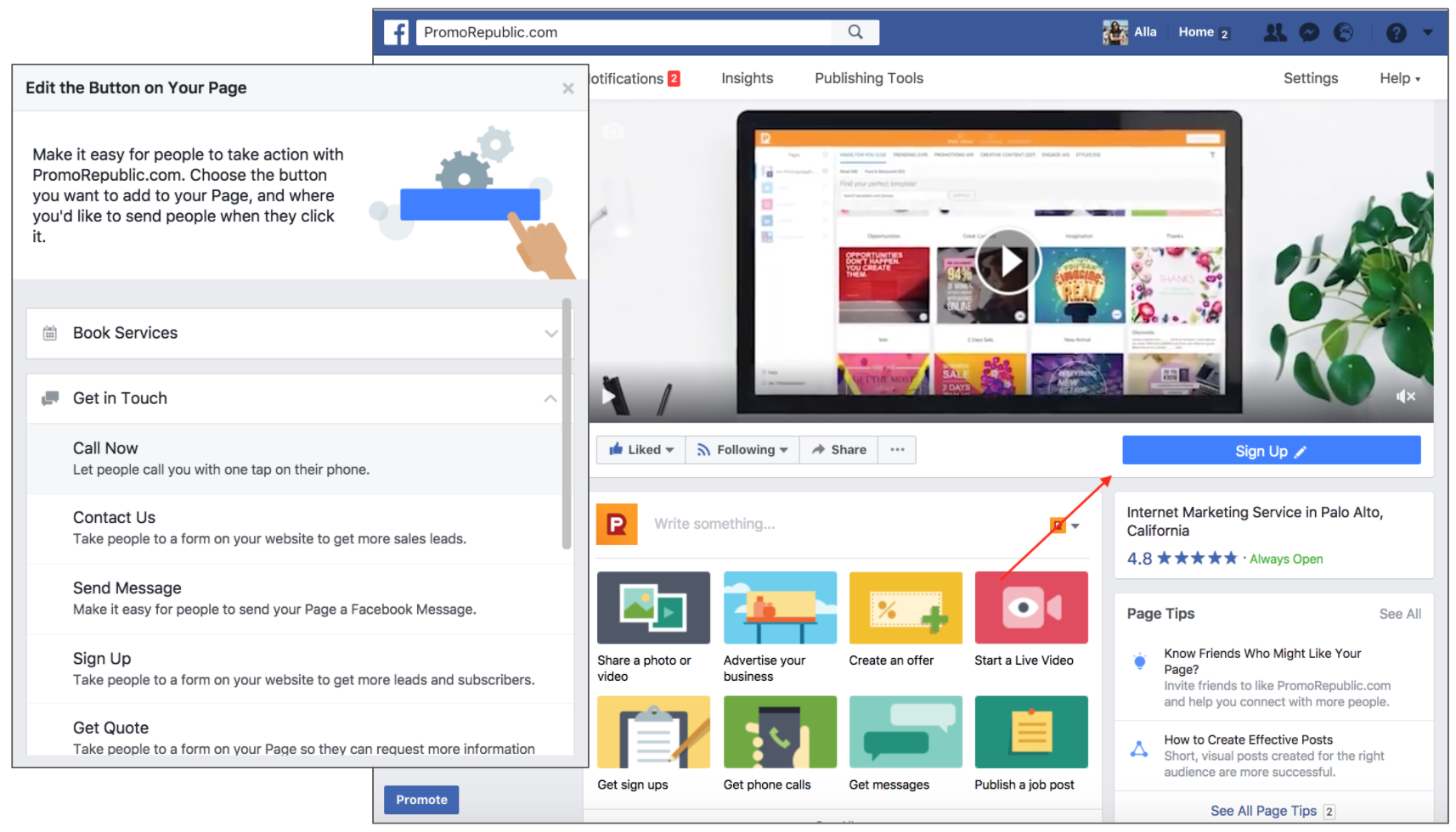Click the Always Open hours link

pos(1286,559)
